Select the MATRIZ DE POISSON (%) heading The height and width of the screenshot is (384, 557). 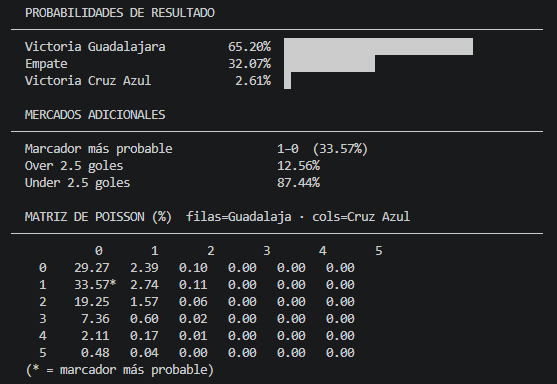(x=98, y=217)
